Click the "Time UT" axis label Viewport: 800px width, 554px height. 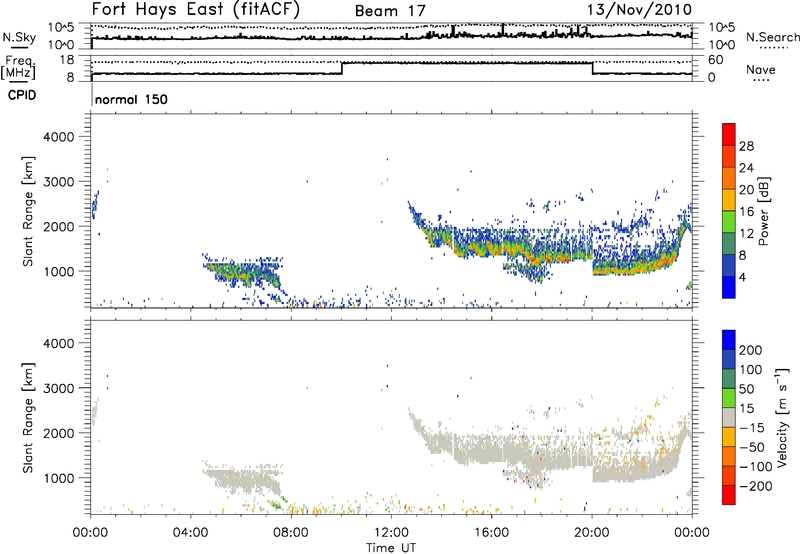(x=391, y=548)
